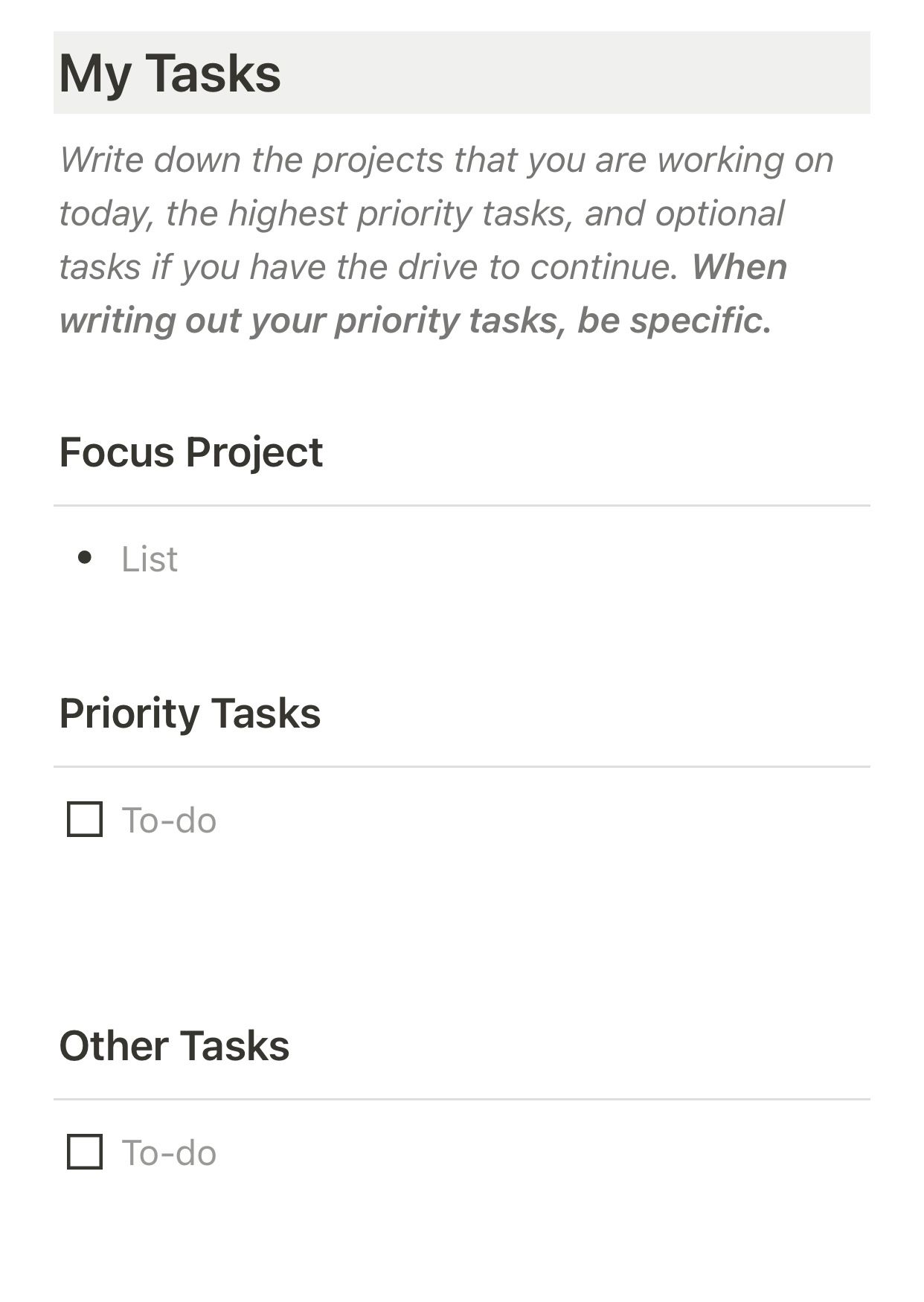
Task: Click the divider below Priority Tasks heading
Action: coord(461,766)
